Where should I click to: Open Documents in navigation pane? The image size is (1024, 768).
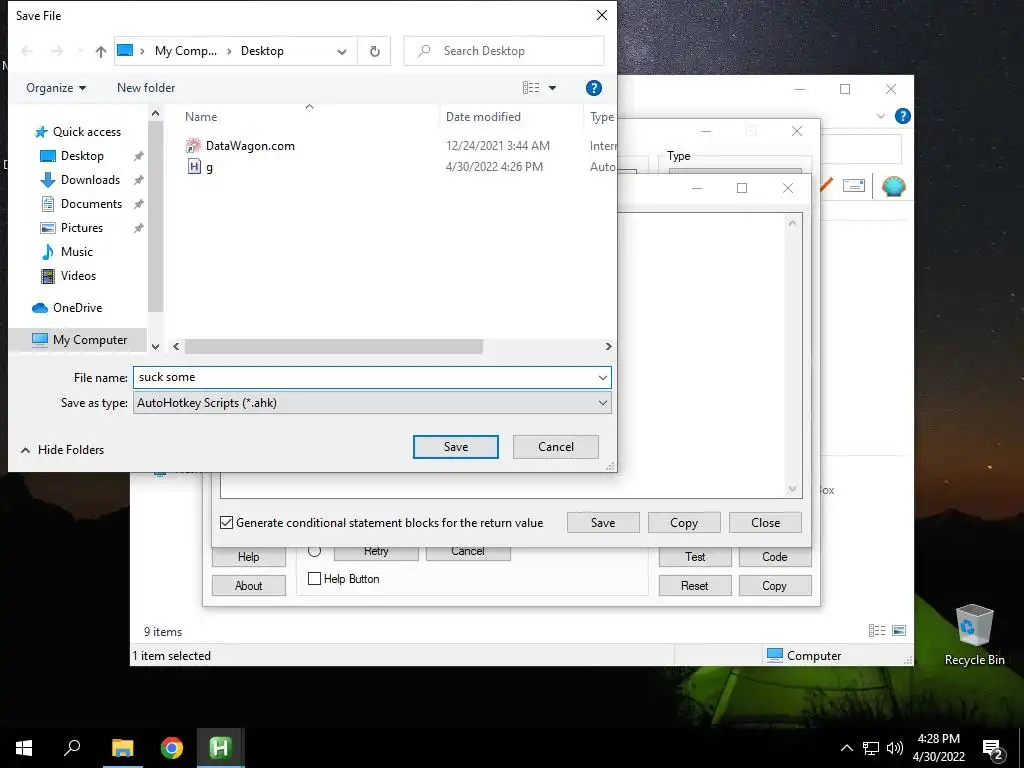(91, 204)
